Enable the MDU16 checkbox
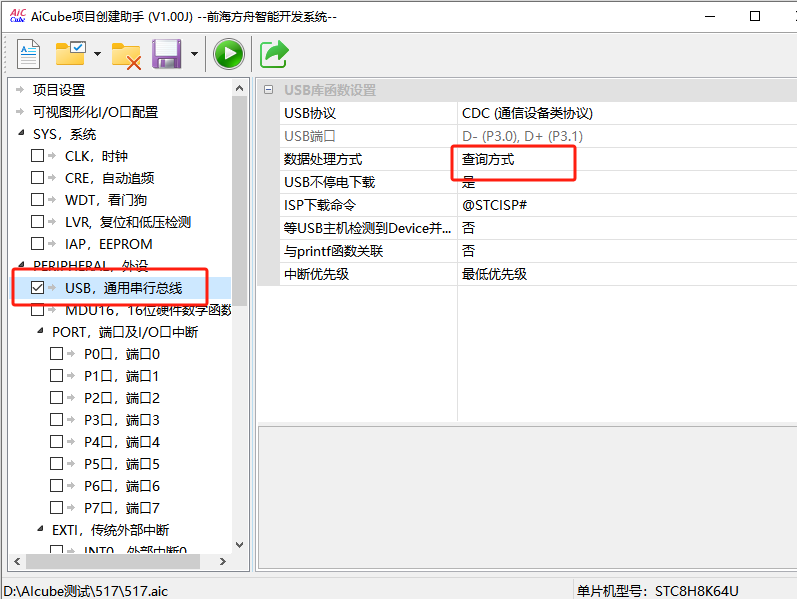Screen dimensions: 797x599 (x=37, y=310)
